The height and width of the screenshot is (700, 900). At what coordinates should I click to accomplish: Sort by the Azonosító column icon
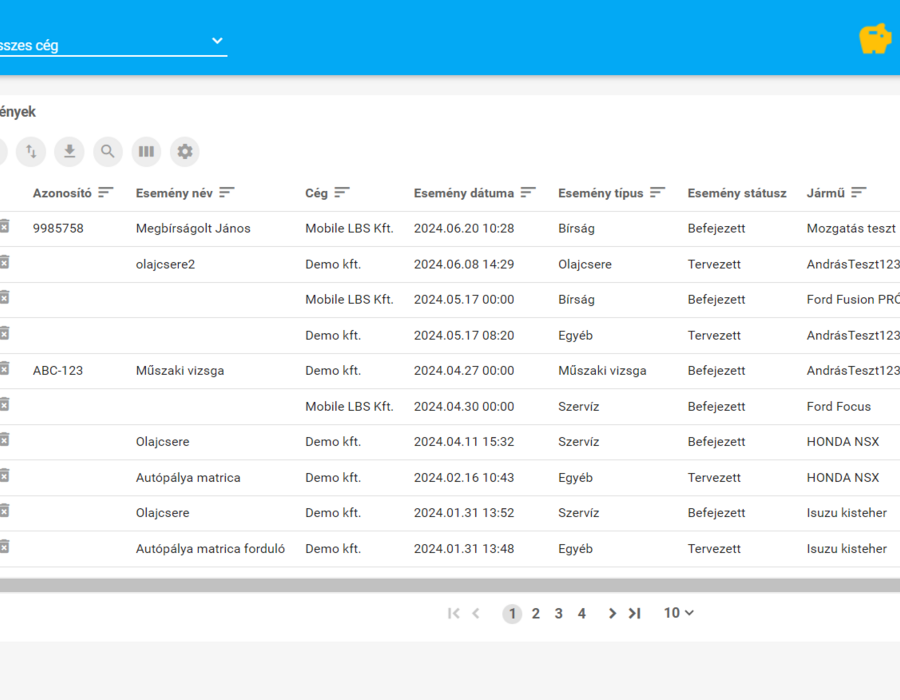pyautogui.click(x=106, y=192)
